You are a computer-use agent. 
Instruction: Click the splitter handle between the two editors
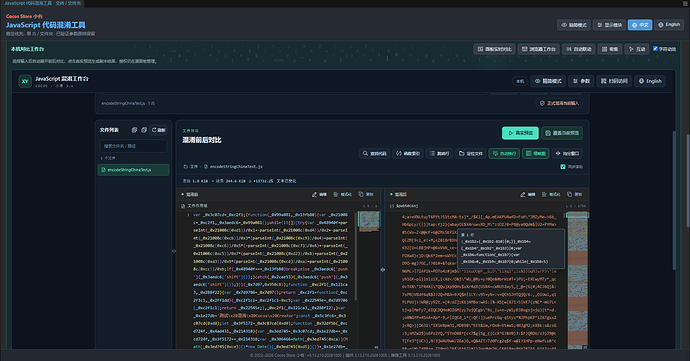(382, 269)
